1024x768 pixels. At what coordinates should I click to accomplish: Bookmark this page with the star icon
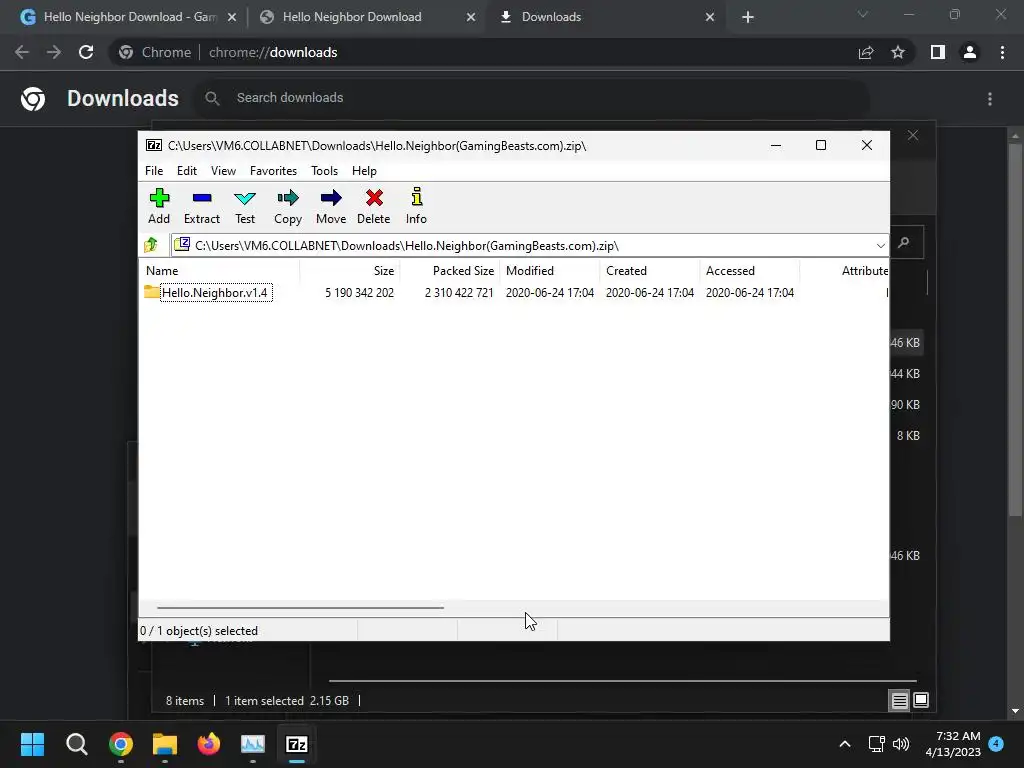[898, 52]
